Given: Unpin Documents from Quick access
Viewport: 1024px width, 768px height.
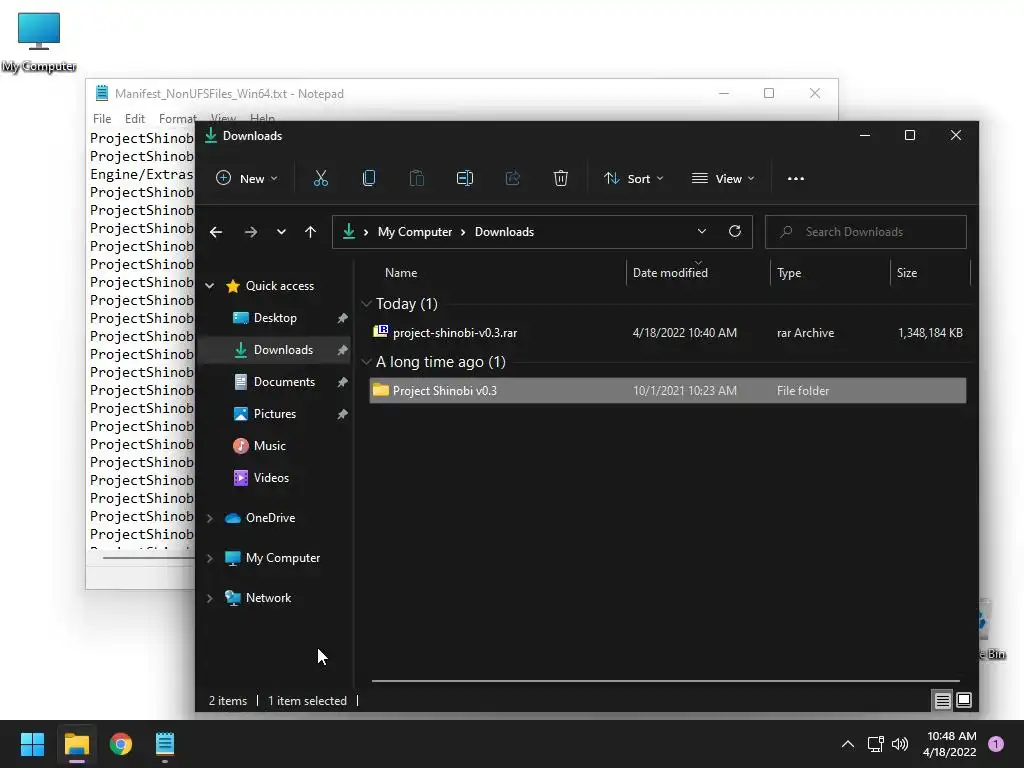Looking at the screenshot, I should 342,382.
